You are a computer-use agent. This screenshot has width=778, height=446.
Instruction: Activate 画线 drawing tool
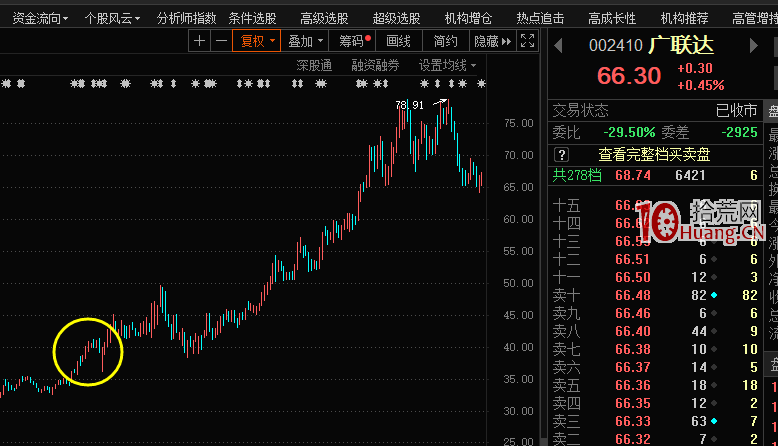click(x=398, y=41)
